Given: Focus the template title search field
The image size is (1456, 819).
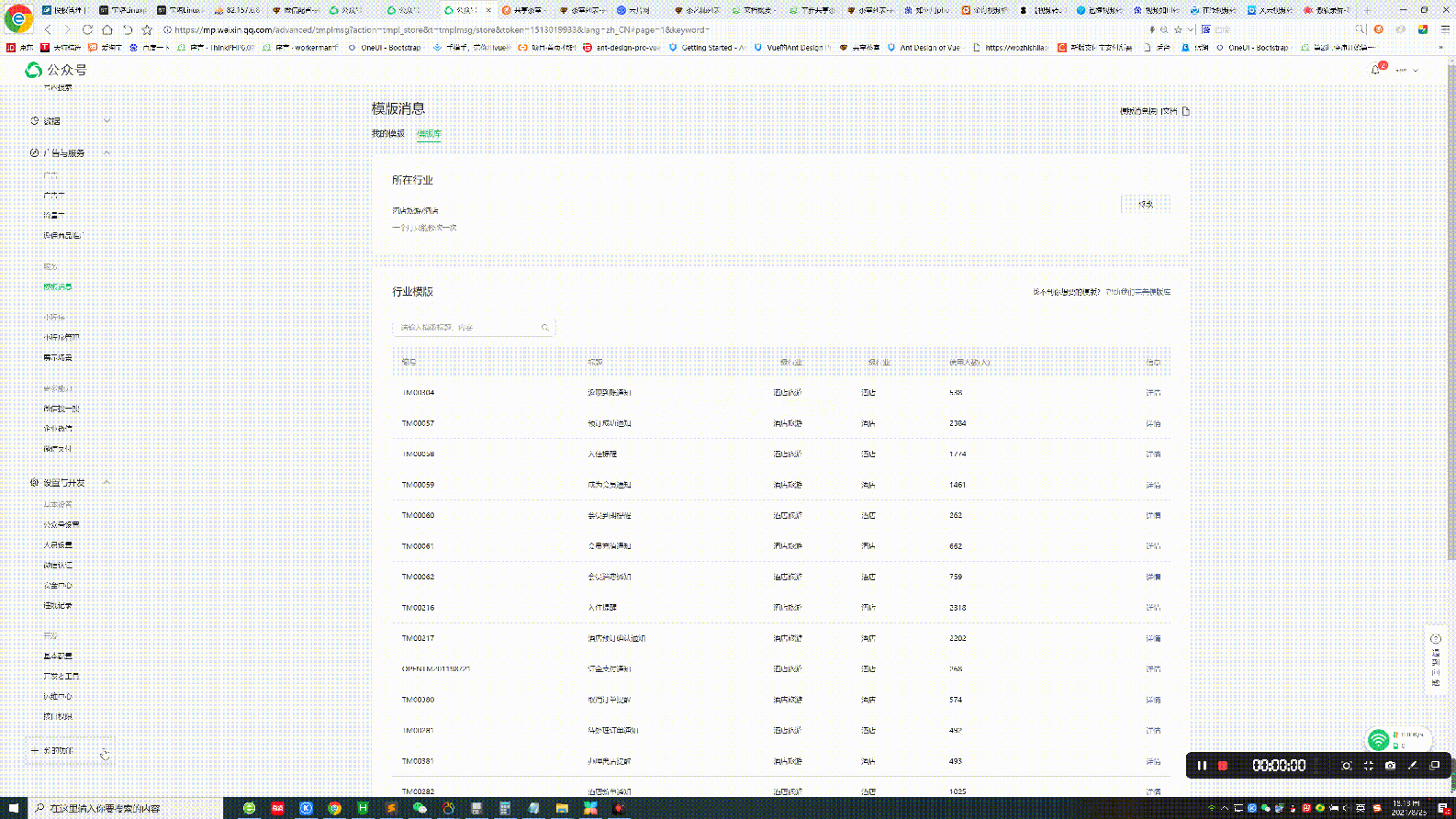Looking at the screenshot, I should (474, 327).
